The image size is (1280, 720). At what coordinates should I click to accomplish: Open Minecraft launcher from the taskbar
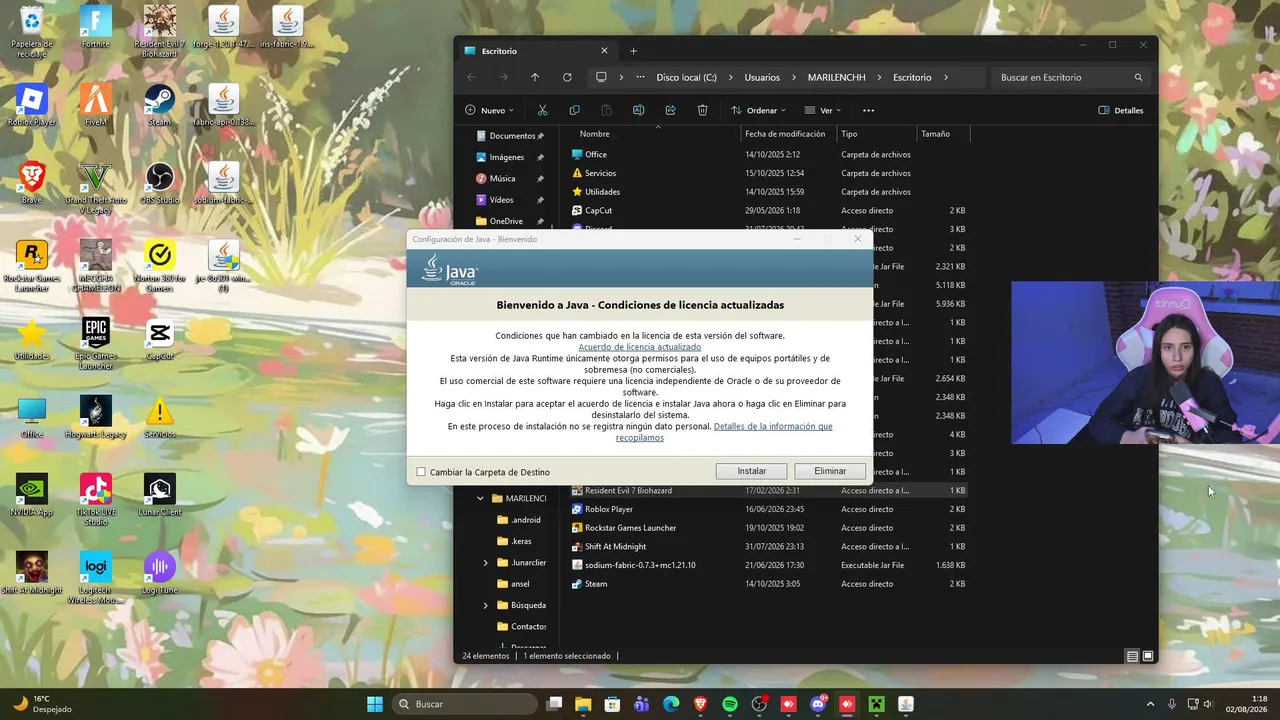pyautogui.click(x=877, y=704)
